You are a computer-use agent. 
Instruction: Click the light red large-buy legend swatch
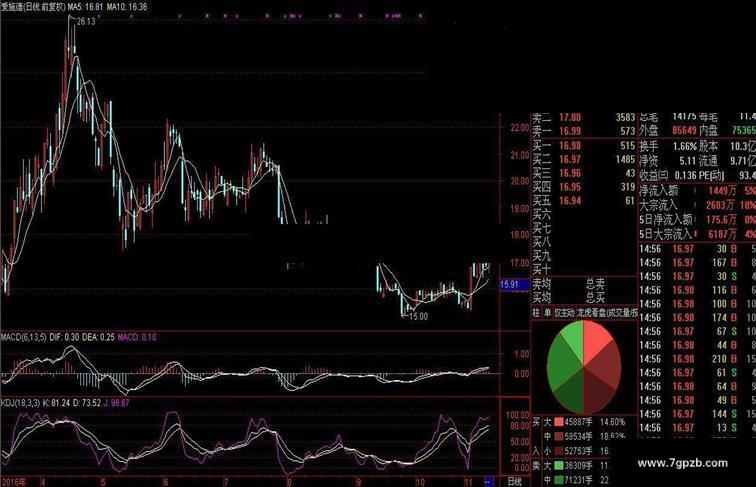[x=559, y=422]
